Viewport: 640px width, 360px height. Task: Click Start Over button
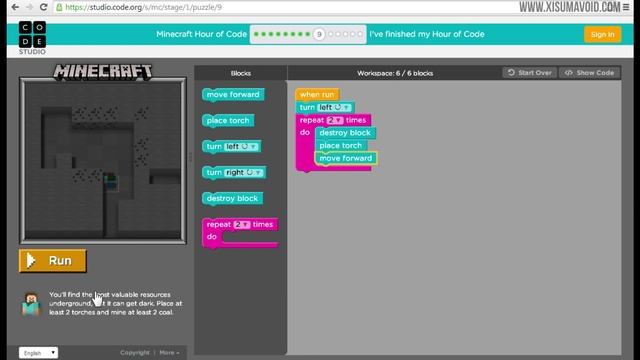(529, 73)
